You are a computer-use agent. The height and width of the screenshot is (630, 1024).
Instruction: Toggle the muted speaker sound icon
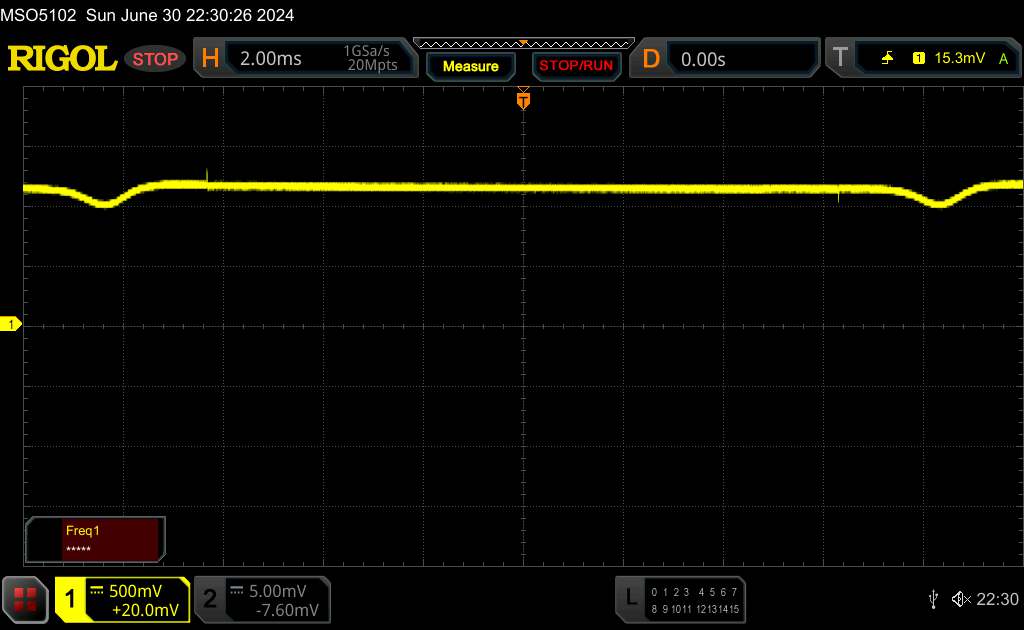click(x=961, y=599)
